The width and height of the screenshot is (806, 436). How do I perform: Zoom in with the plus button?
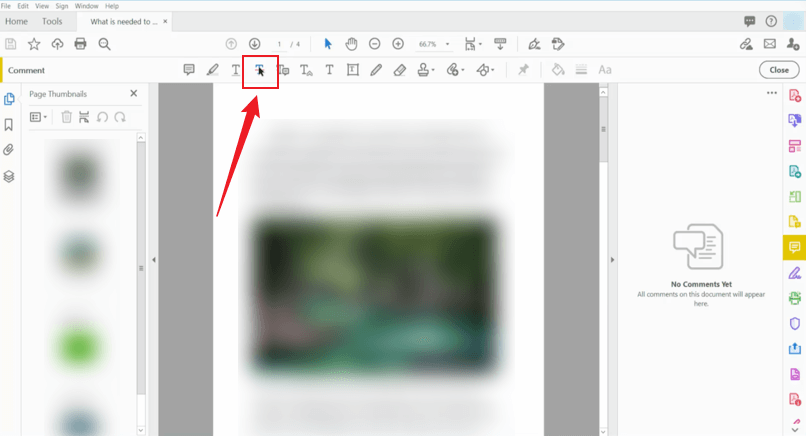[398, 44]
